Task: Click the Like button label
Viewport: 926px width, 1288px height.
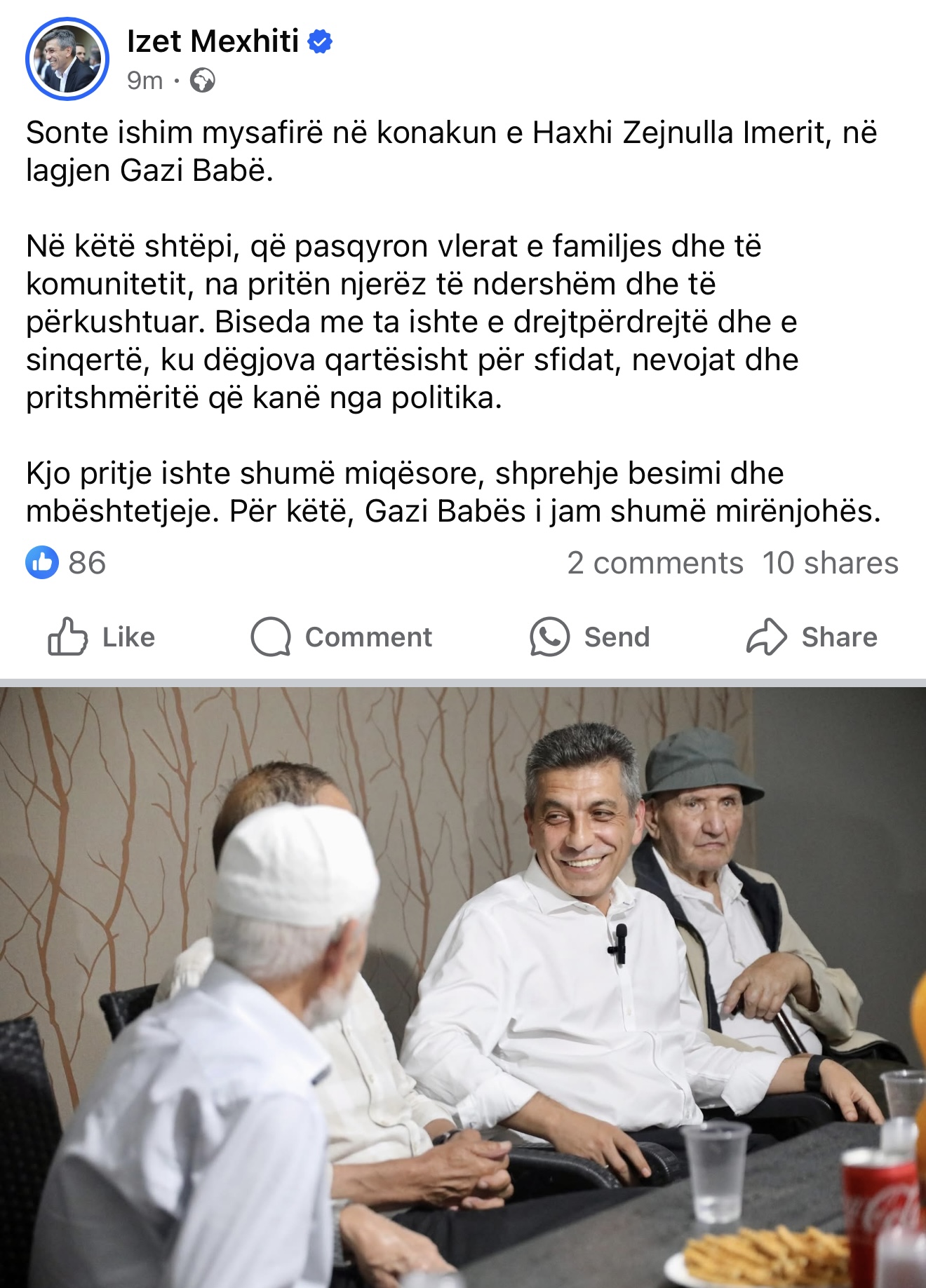Action: 128,637
